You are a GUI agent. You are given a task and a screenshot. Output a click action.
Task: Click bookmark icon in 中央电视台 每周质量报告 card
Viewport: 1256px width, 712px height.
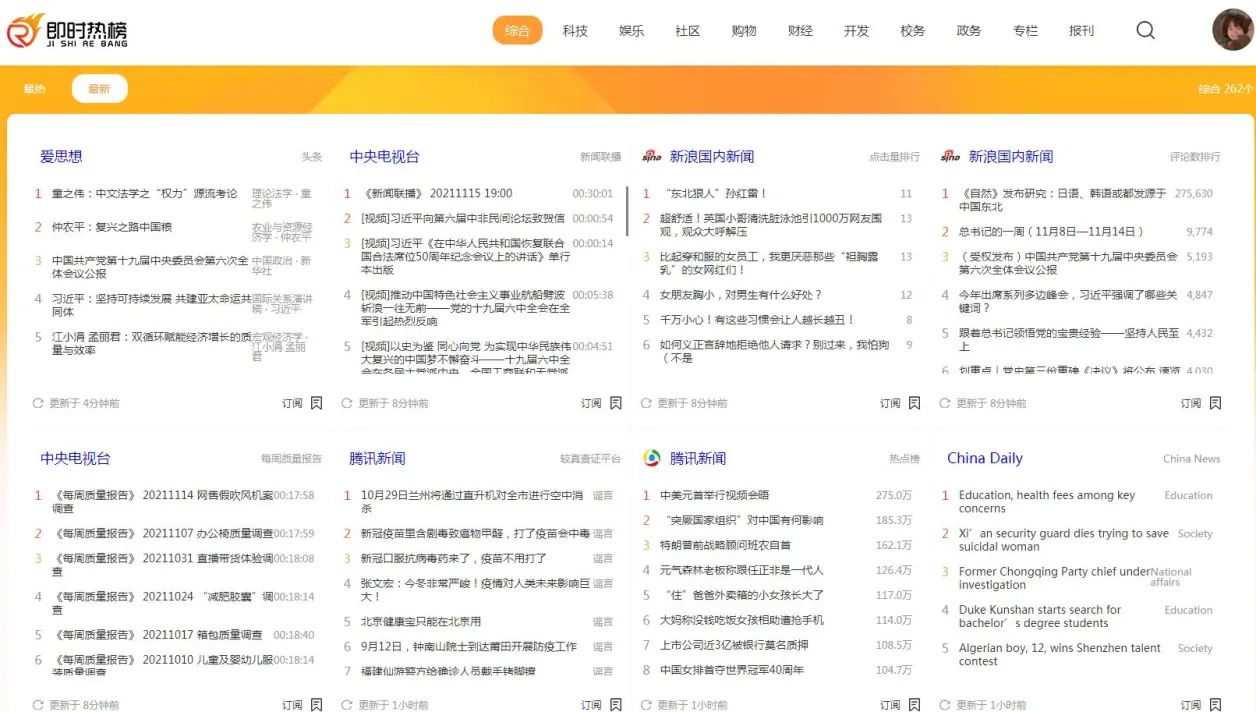click(x=316, y=705)
